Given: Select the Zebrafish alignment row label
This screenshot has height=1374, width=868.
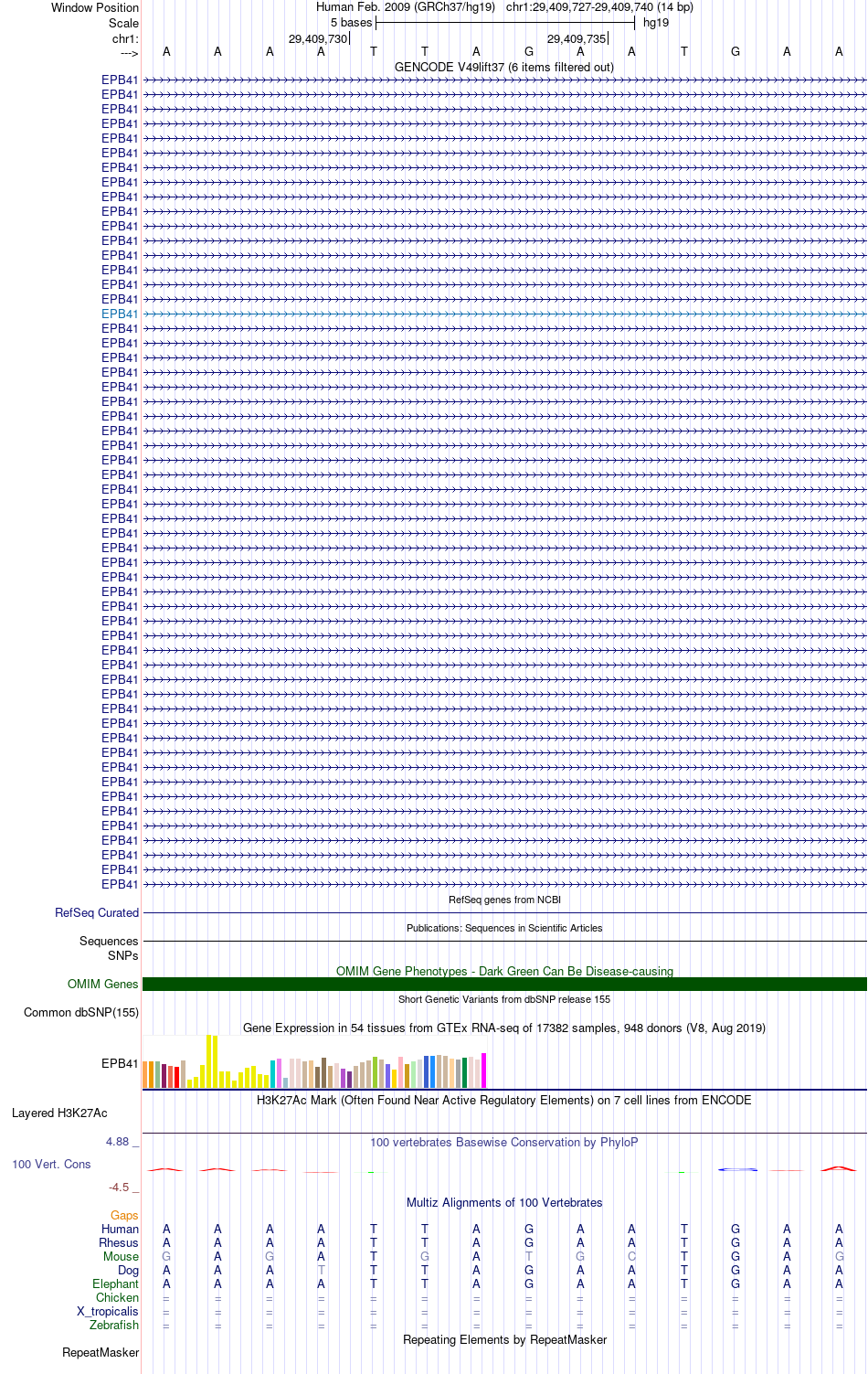Looking at the screenshot, I should tap(114, 1325).
